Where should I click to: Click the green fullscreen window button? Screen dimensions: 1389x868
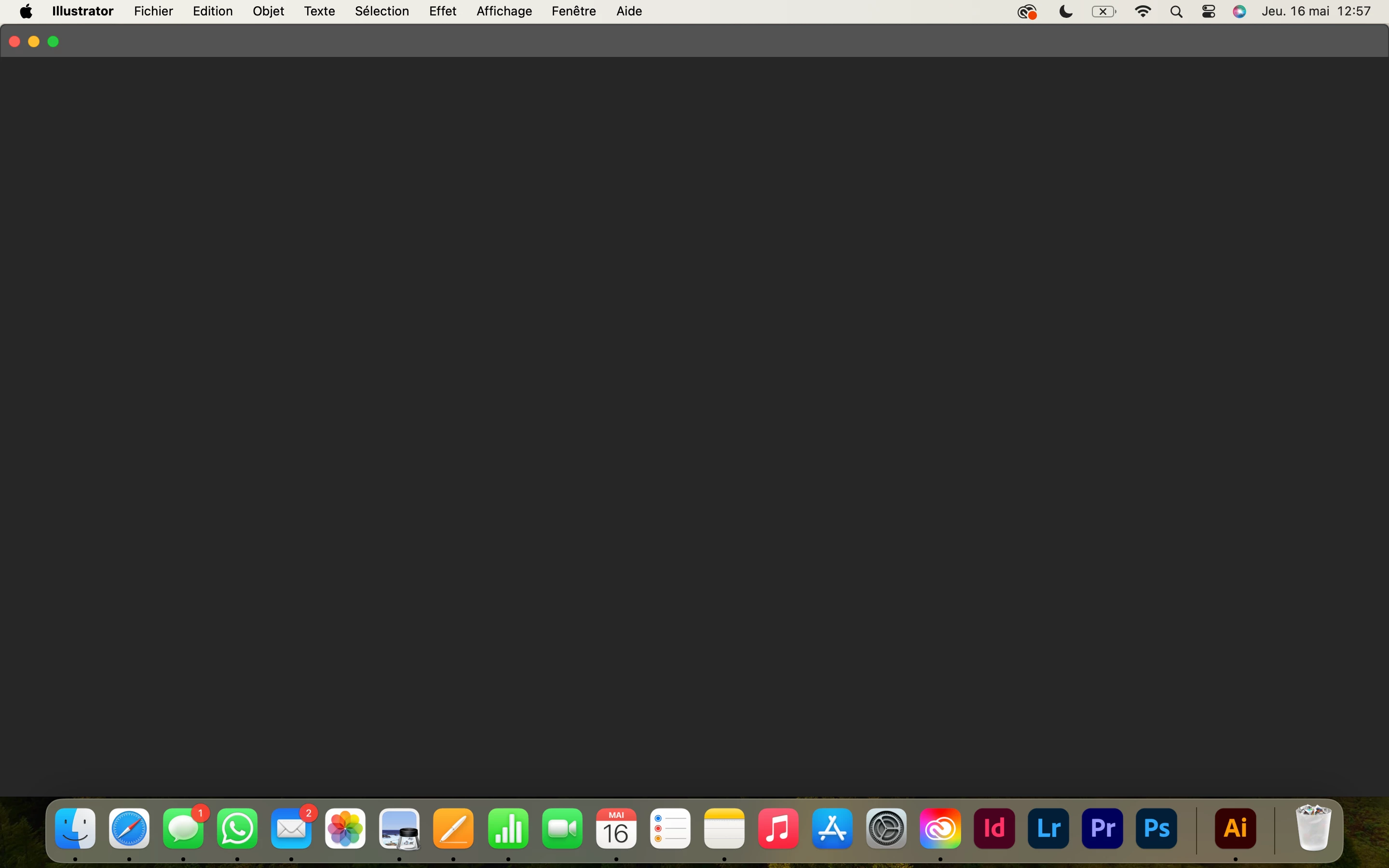[x=54, y=42]
